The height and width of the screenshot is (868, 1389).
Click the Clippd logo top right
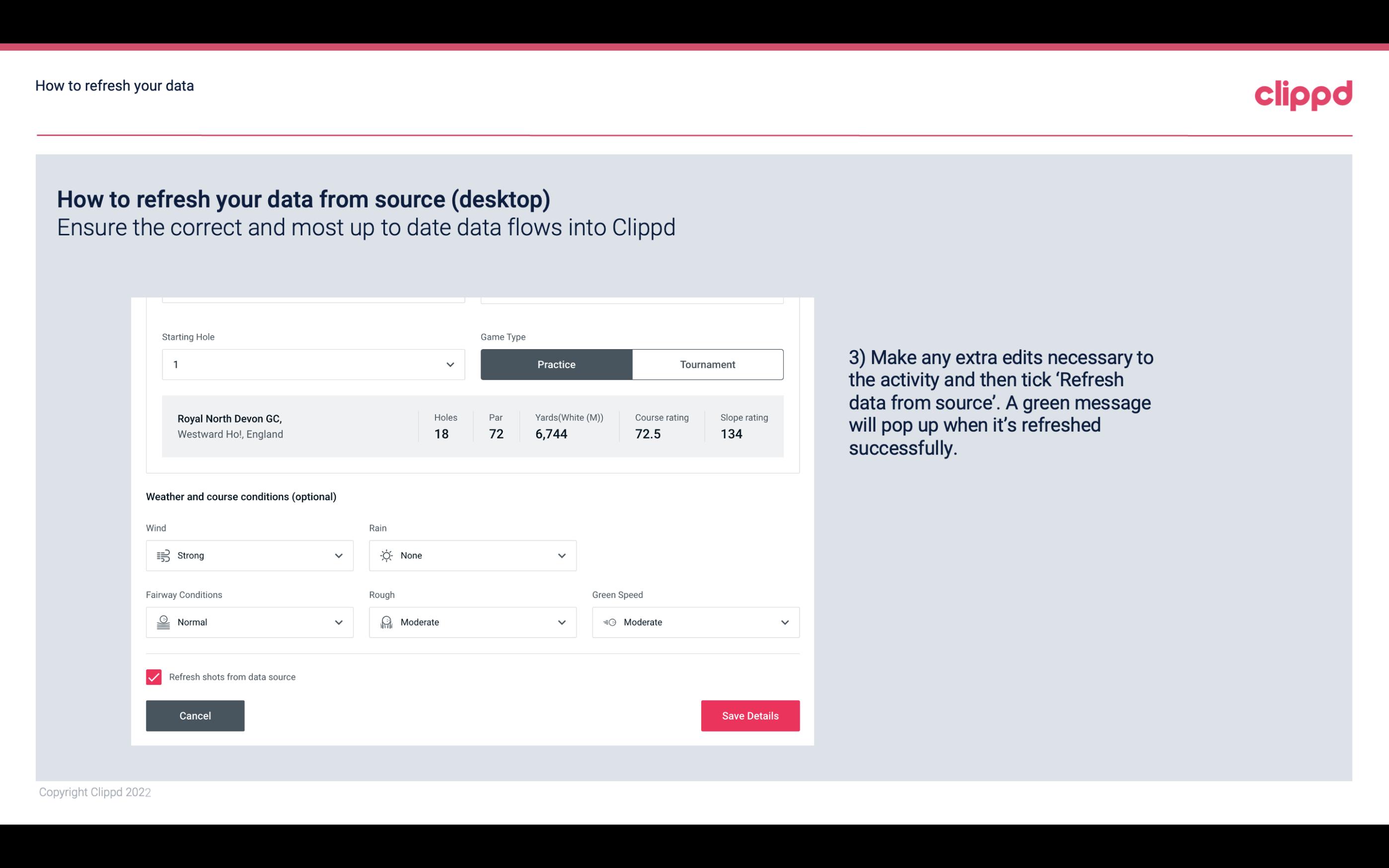[1303, 94]
